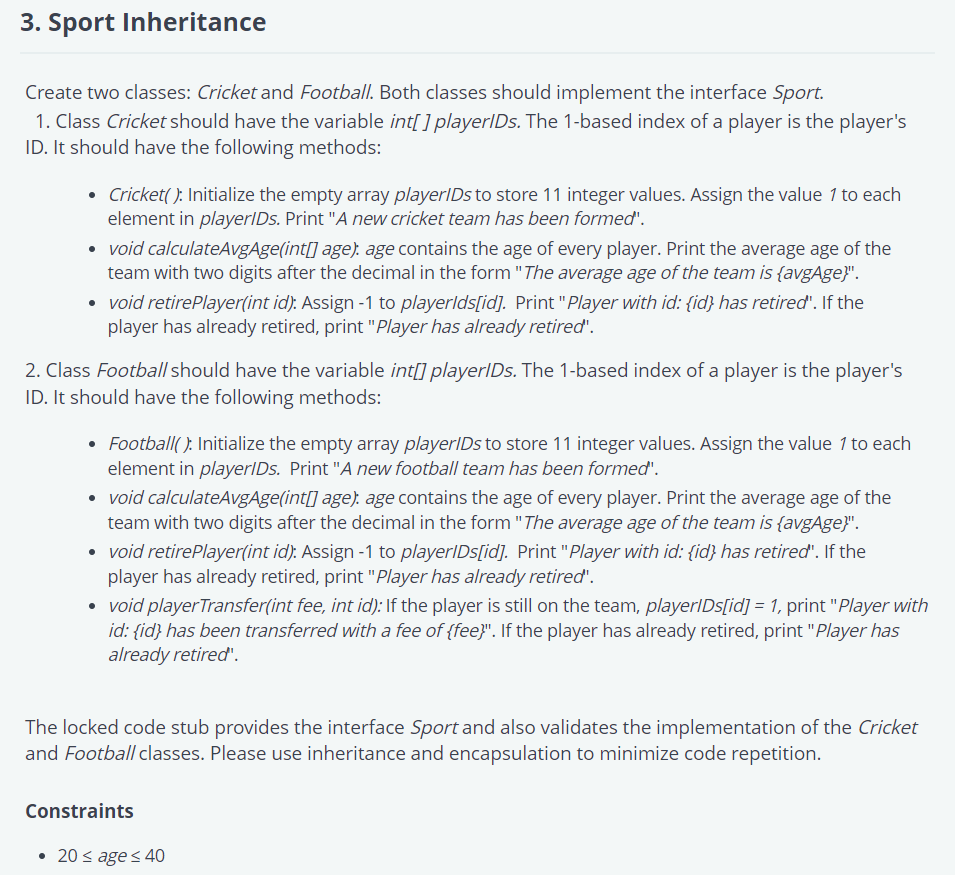This screenshot has height=875, width=955.
Task: Click 'void retirePlayer(int id)' under Cricket
Action: pyautogui.click(x=201, y=303)
